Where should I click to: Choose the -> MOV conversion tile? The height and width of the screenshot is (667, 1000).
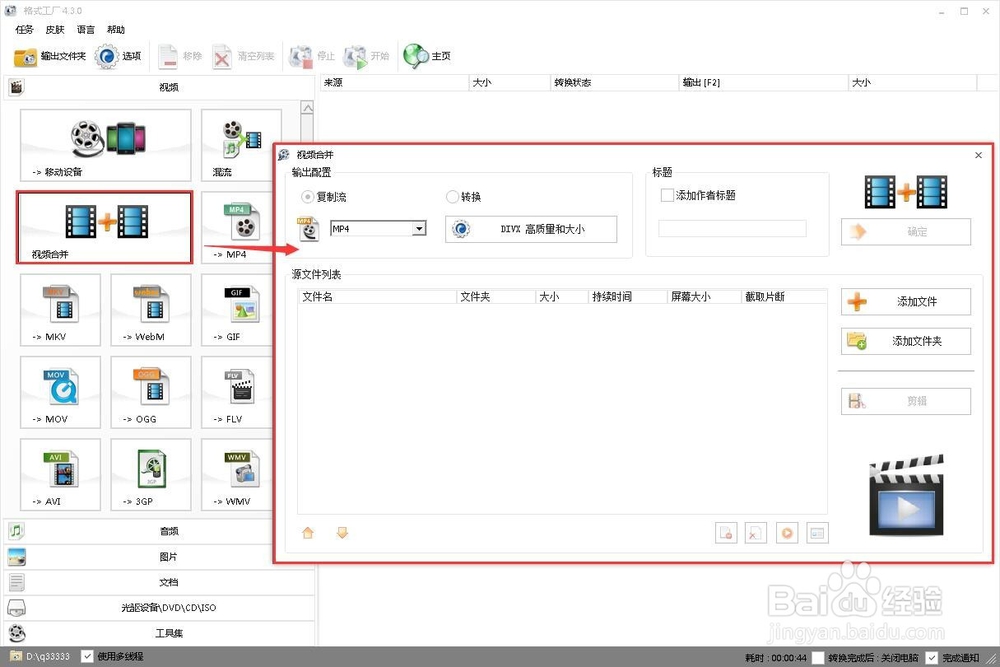coord(60,392)
